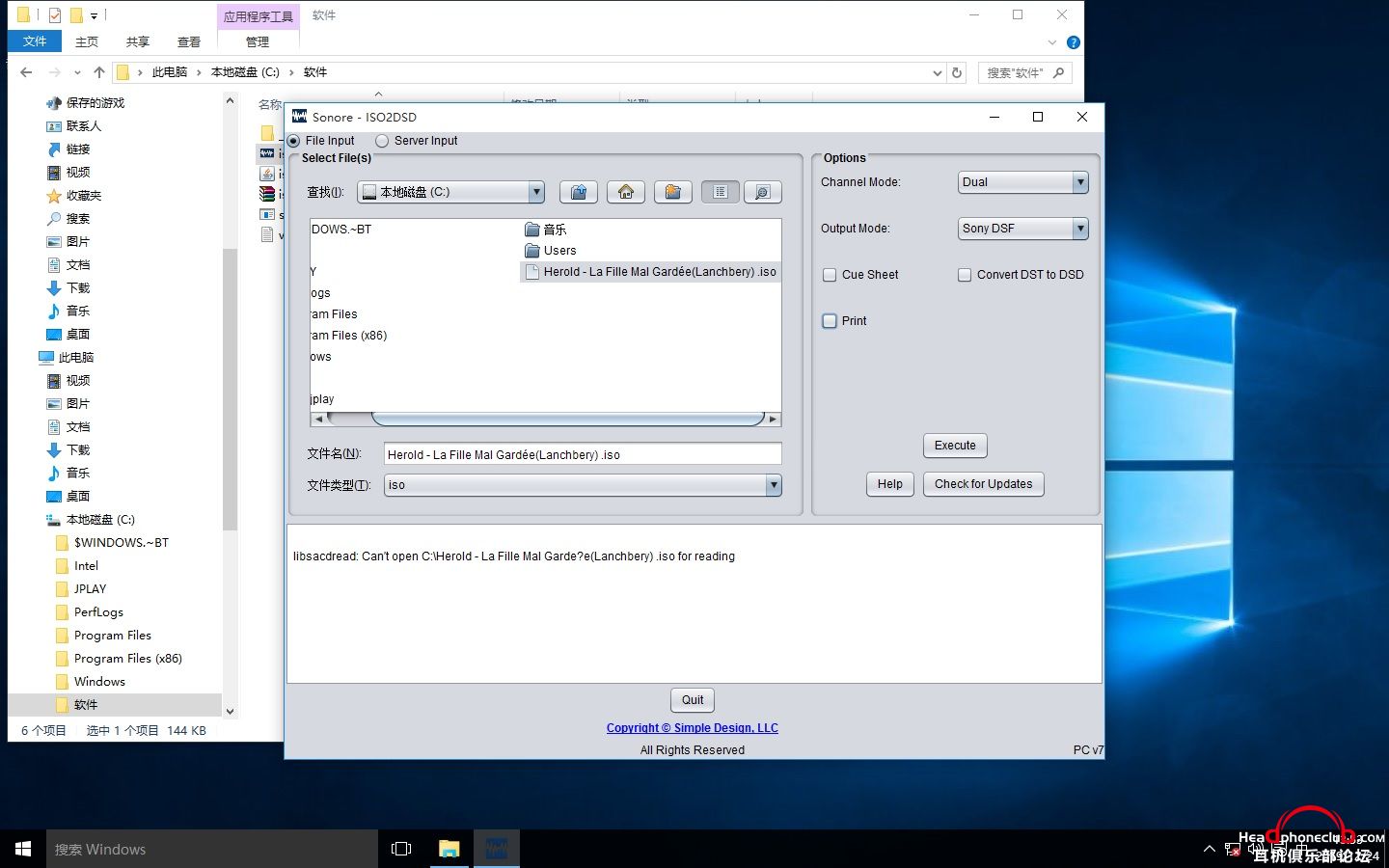
Task: Click the 应用程序工具 contextual tab
Action: 258,16
